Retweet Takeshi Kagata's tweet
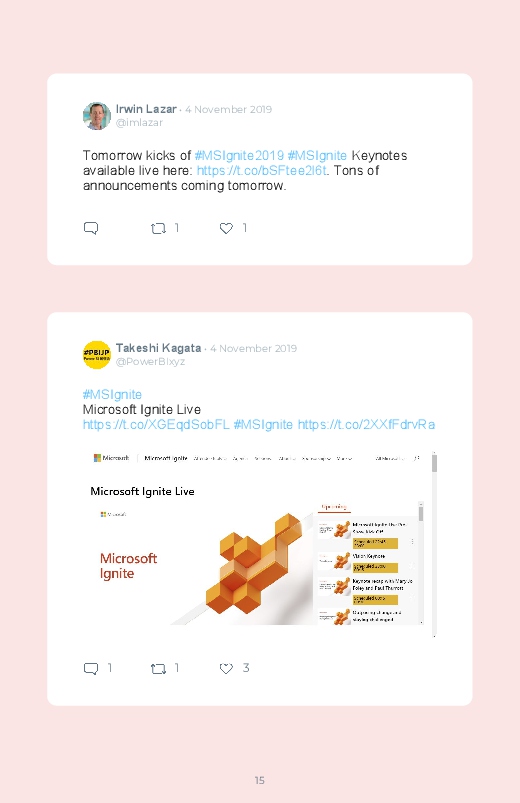 pyautogui.click(x=158, y=668)
